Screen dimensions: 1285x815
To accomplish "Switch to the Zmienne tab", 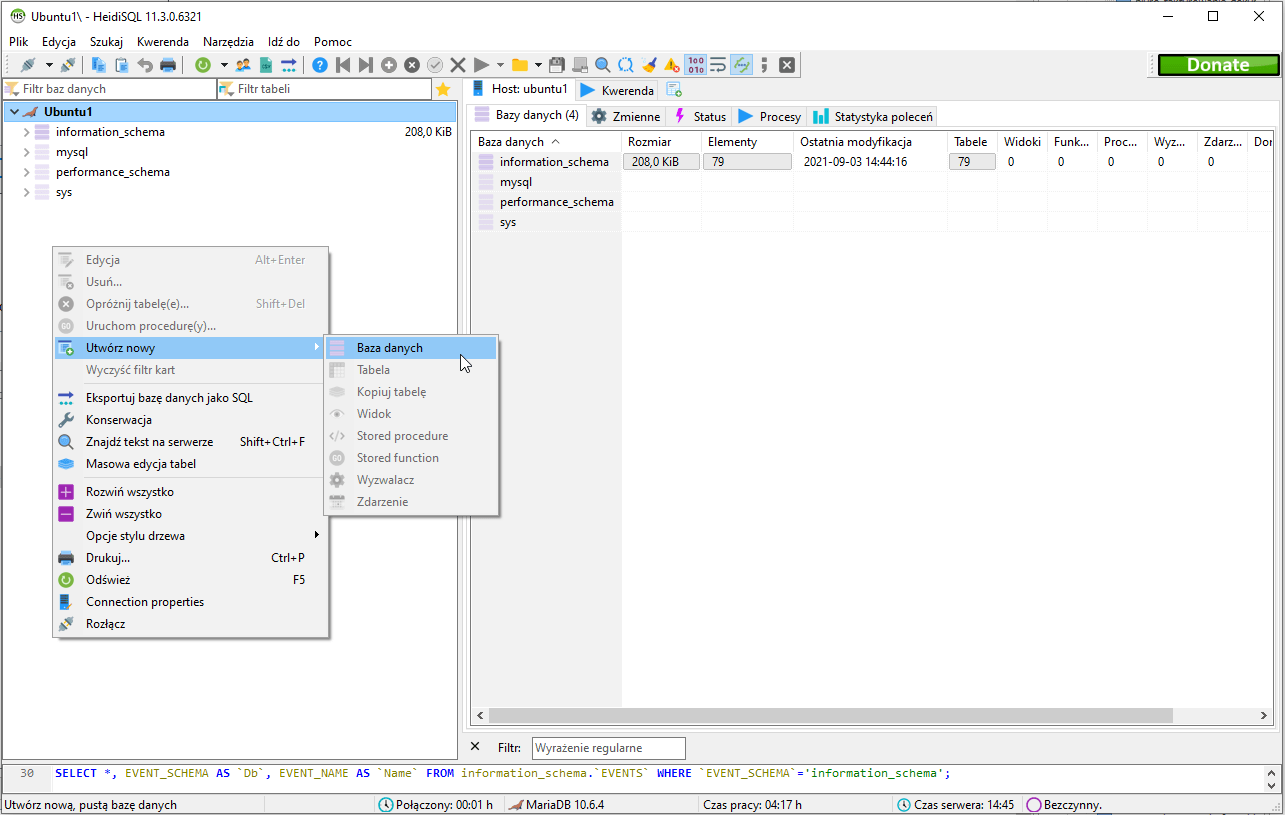I will [x=625, y=116].
